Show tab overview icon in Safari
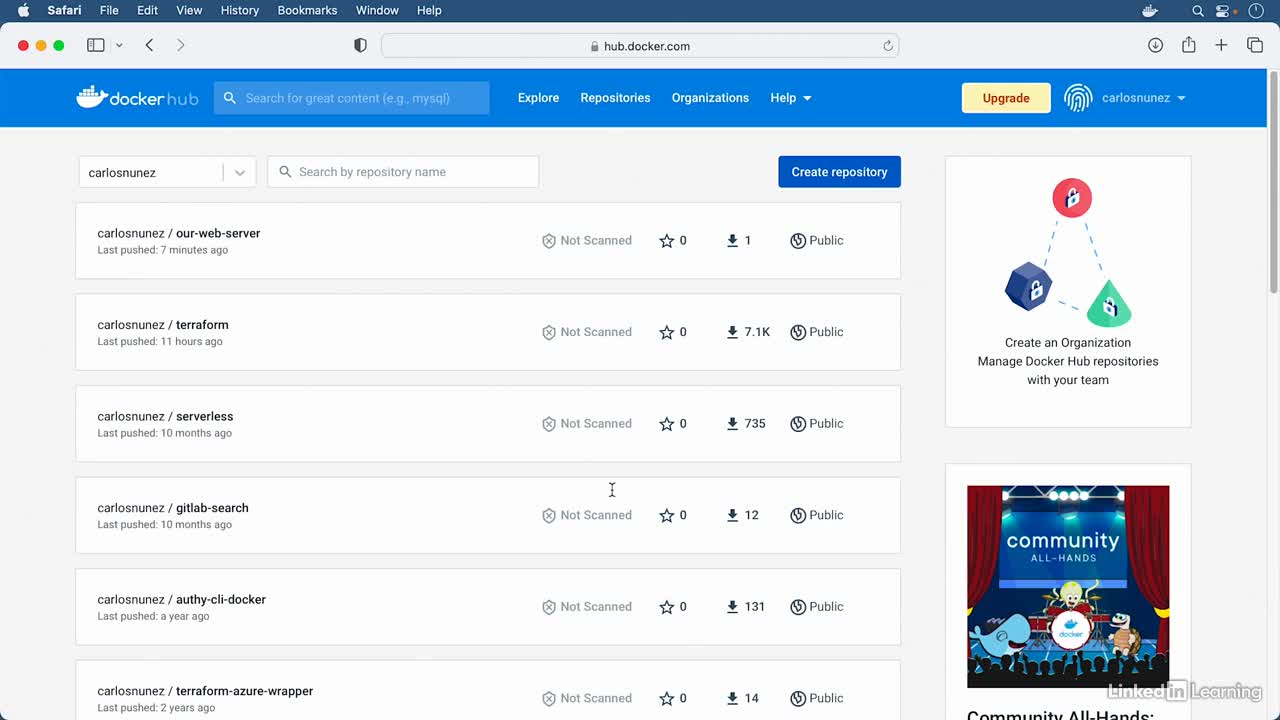 pos(1255,45)
